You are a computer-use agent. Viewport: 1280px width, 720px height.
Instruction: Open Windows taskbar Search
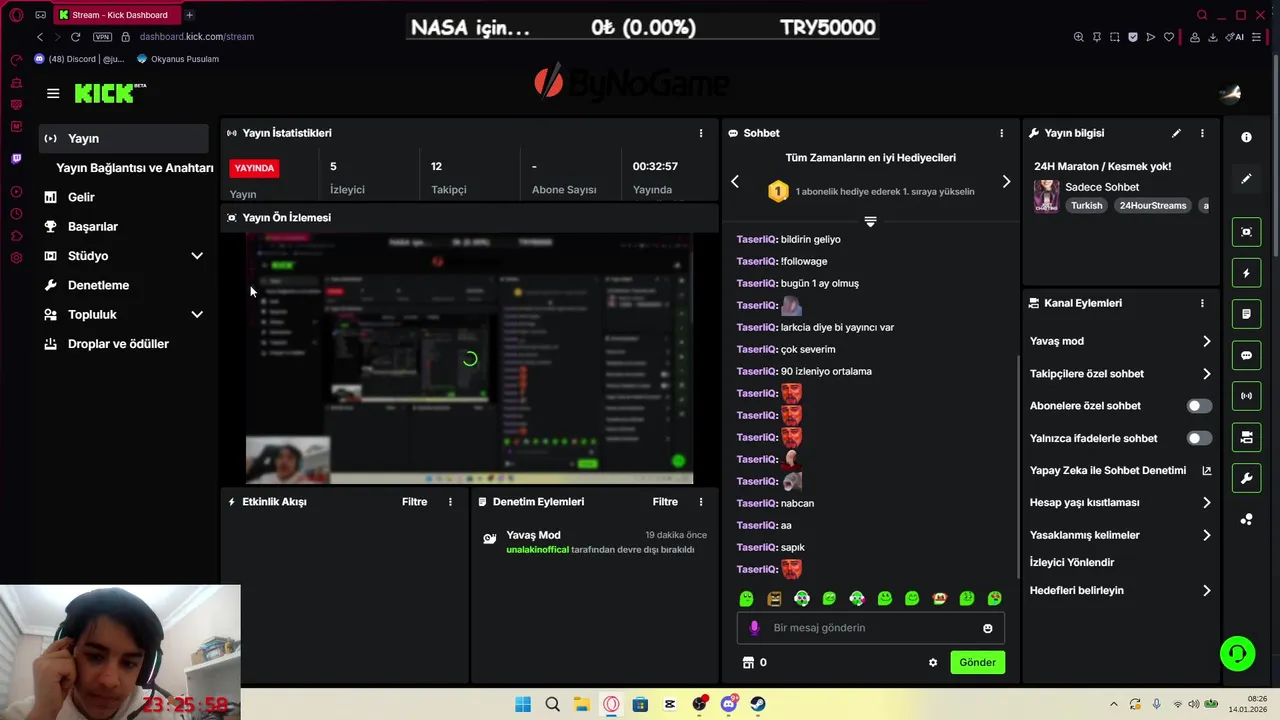(x=552, y=704)
